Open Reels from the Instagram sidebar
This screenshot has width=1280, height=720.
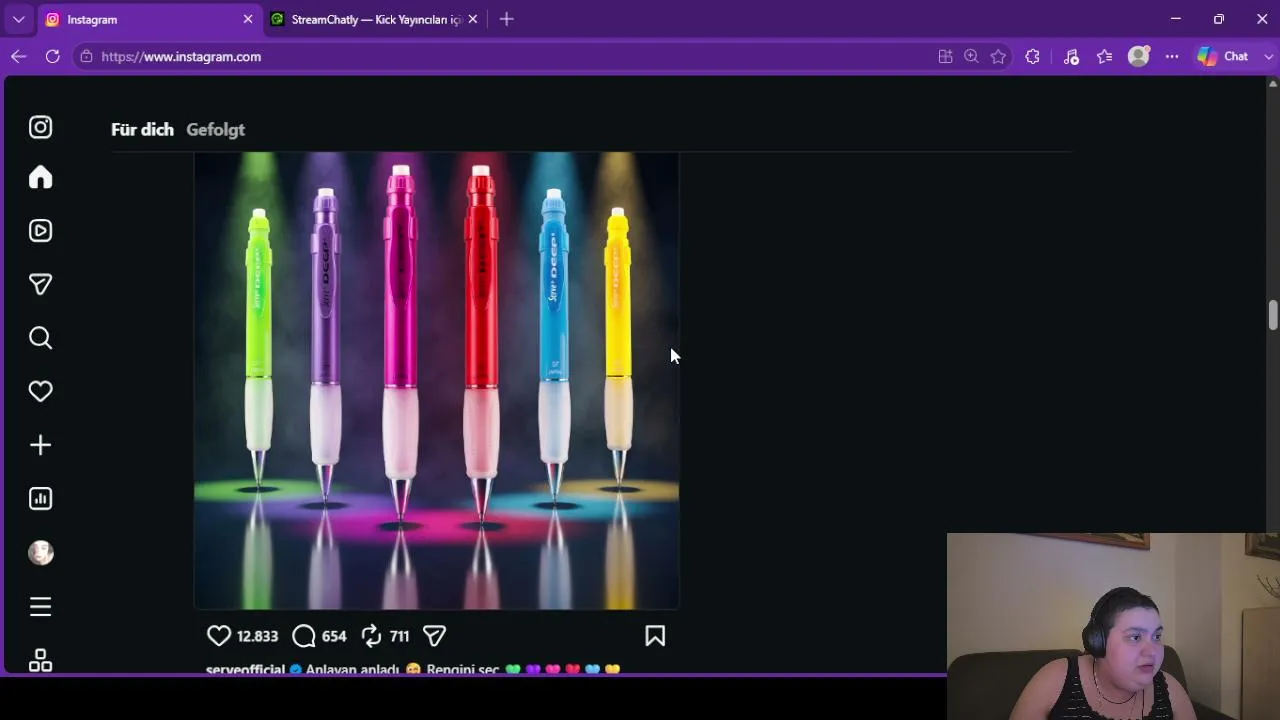(40, 231)
